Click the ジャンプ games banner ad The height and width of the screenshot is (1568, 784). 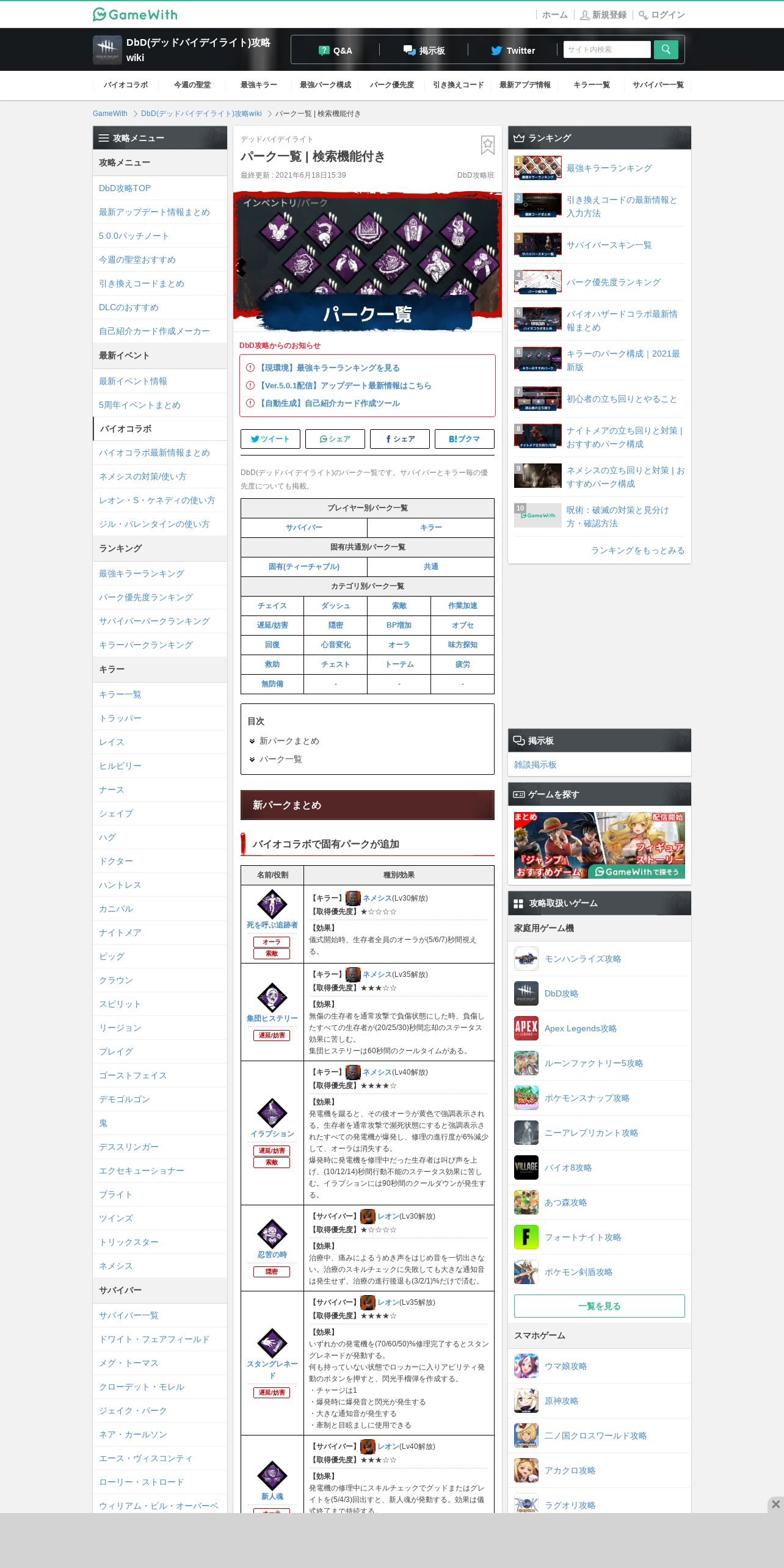click(599, 846)
